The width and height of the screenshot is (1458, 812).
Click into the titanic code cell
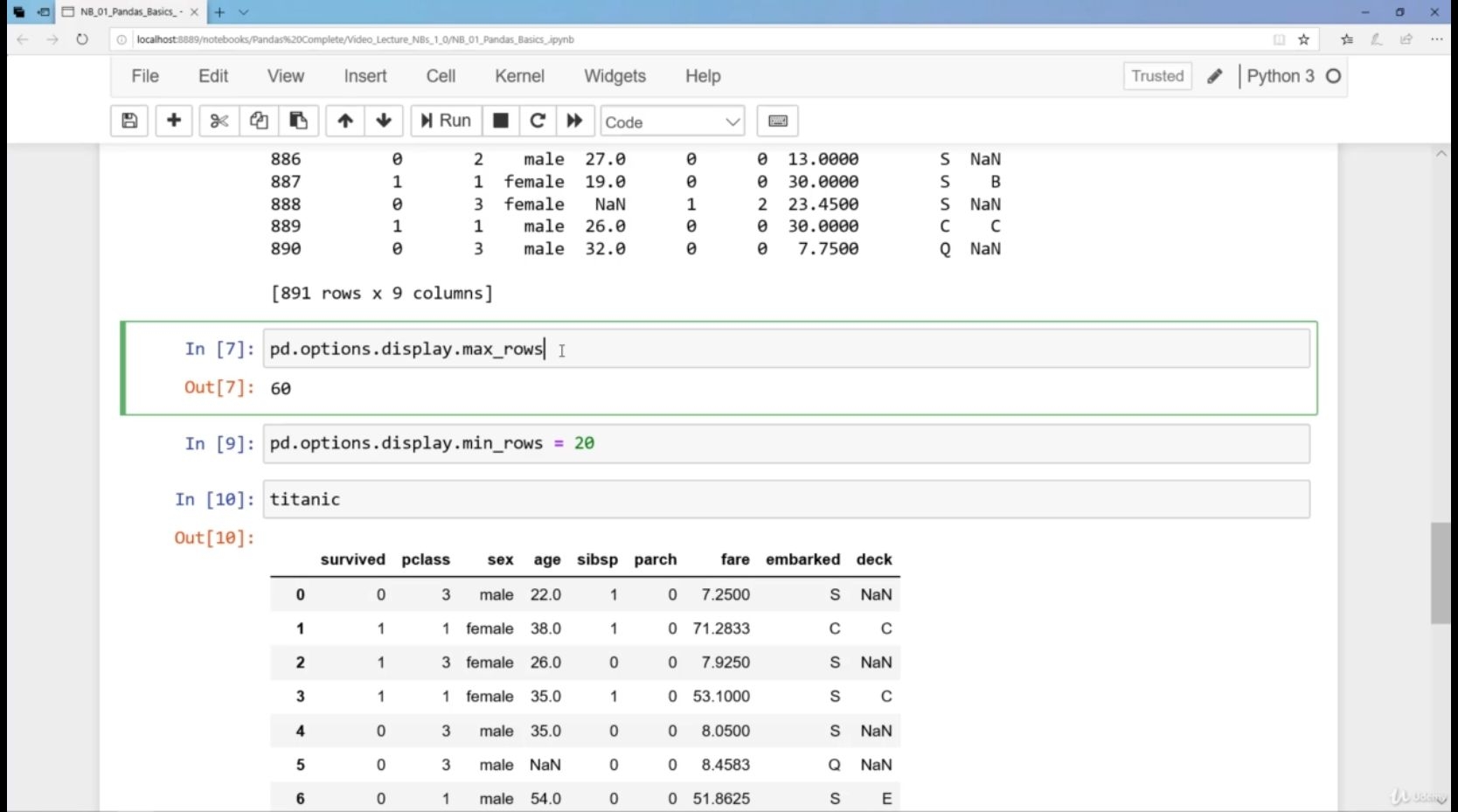click(786, 499)
